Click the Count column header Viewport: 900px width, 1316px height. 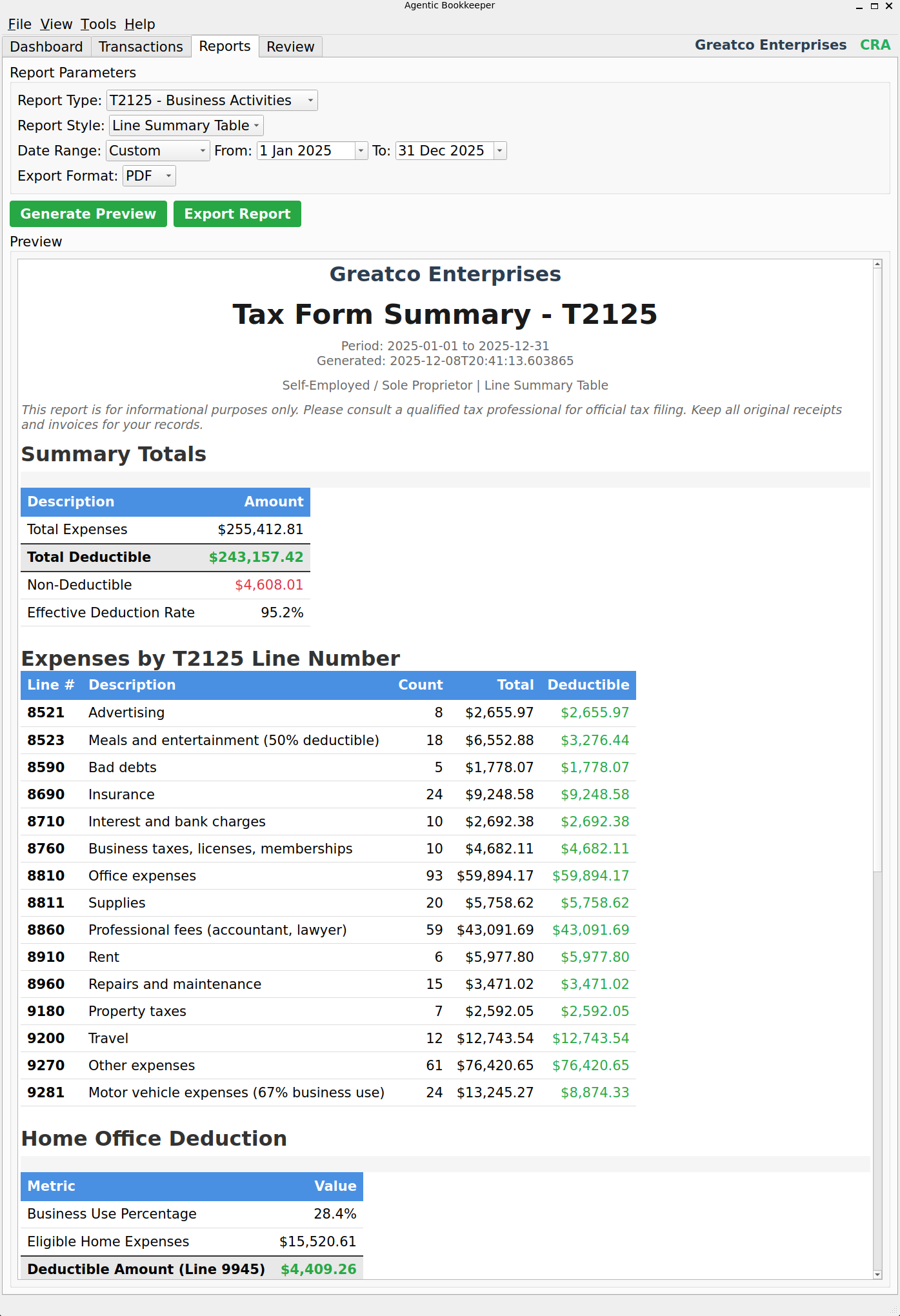[x=421, y=685]
